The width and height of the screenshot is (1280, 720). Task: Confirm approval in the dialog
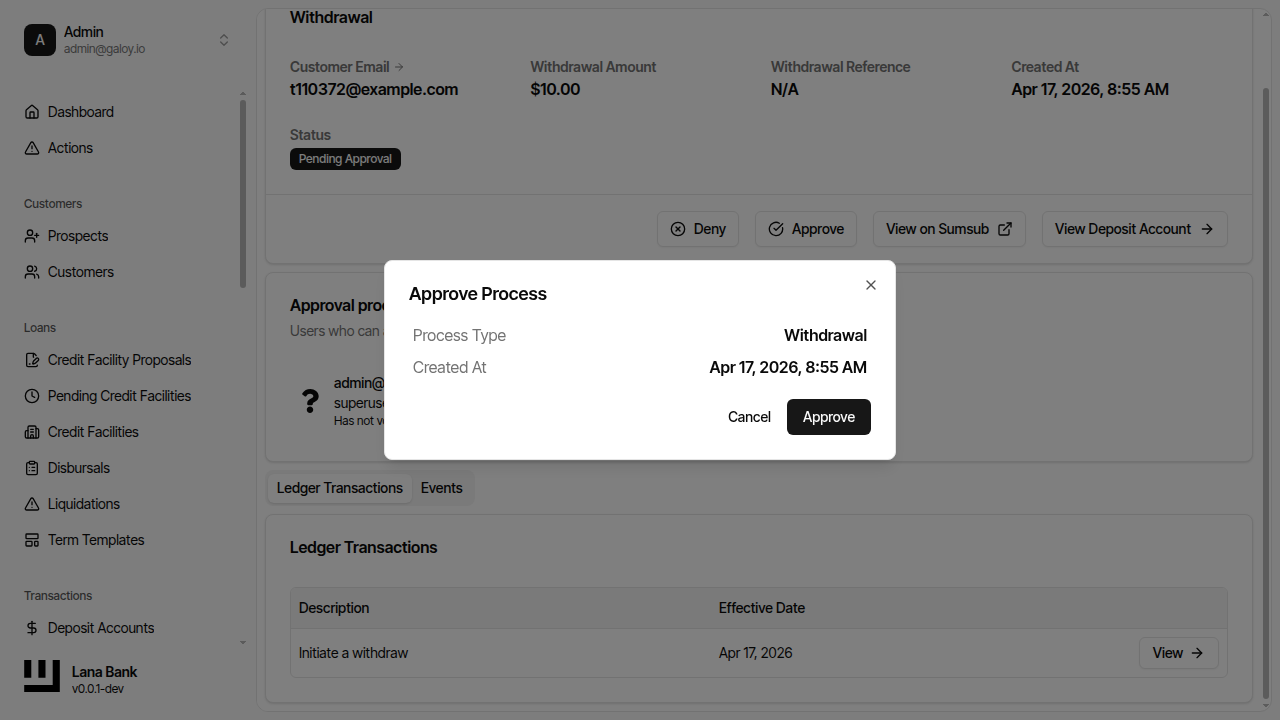[828, 417]
